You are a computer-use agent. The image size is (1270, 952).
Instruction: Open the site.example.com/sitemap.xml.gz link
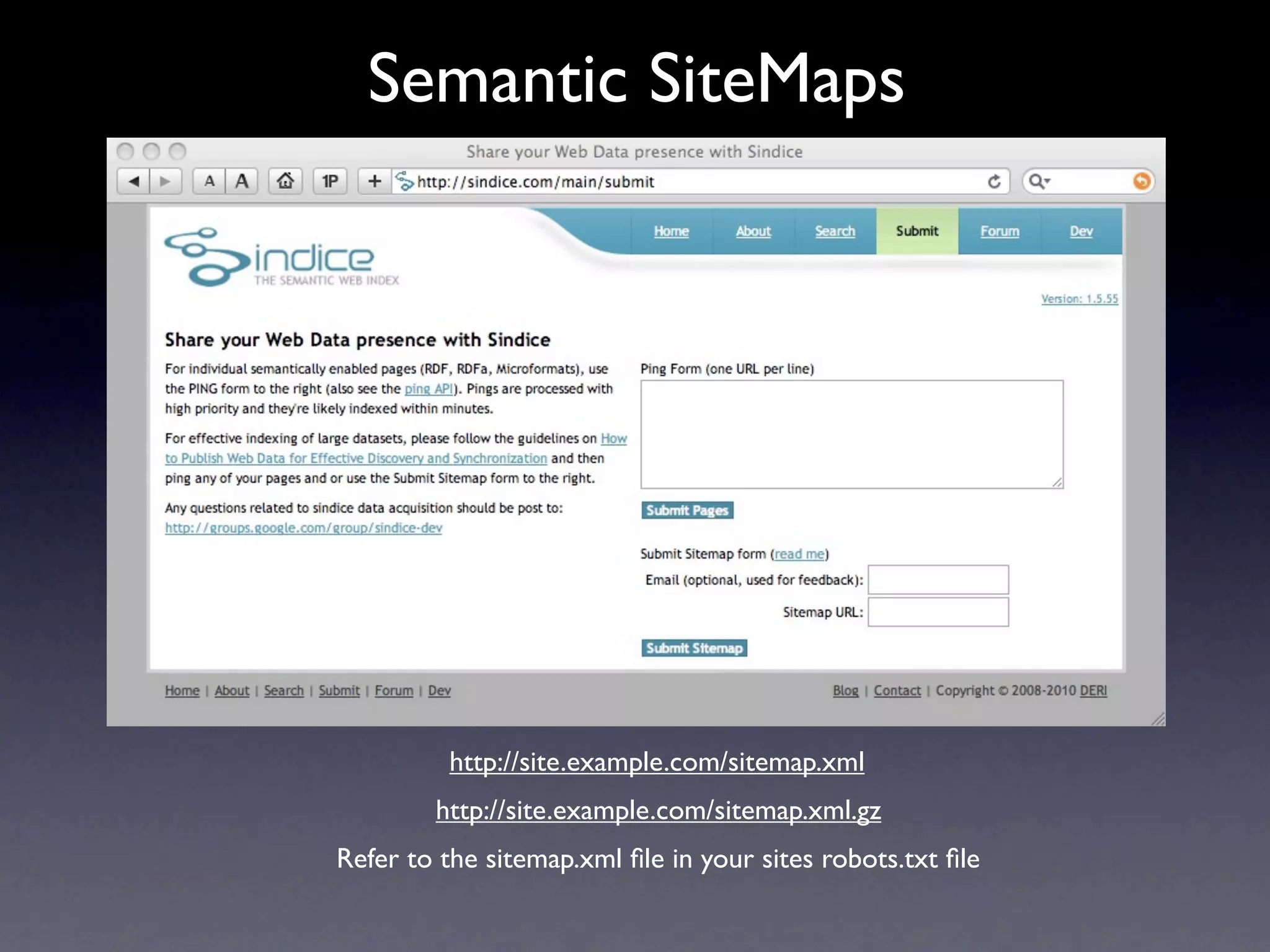point(658,810)
